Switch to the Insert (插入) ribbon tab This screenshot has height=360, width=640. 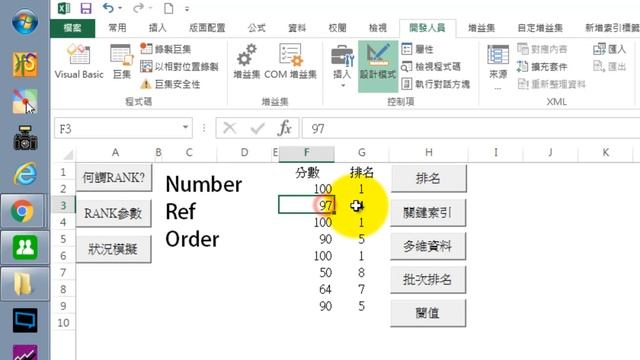[x=158, y=28]
